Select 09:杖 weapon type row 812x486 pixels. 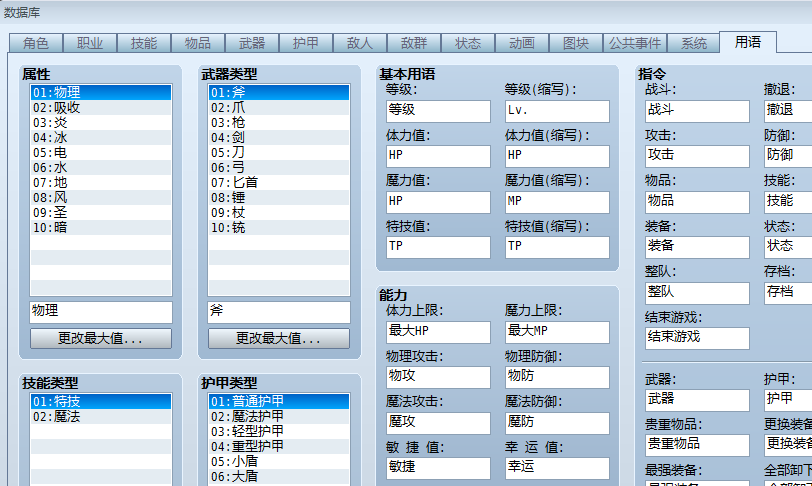tap(279, 213)
